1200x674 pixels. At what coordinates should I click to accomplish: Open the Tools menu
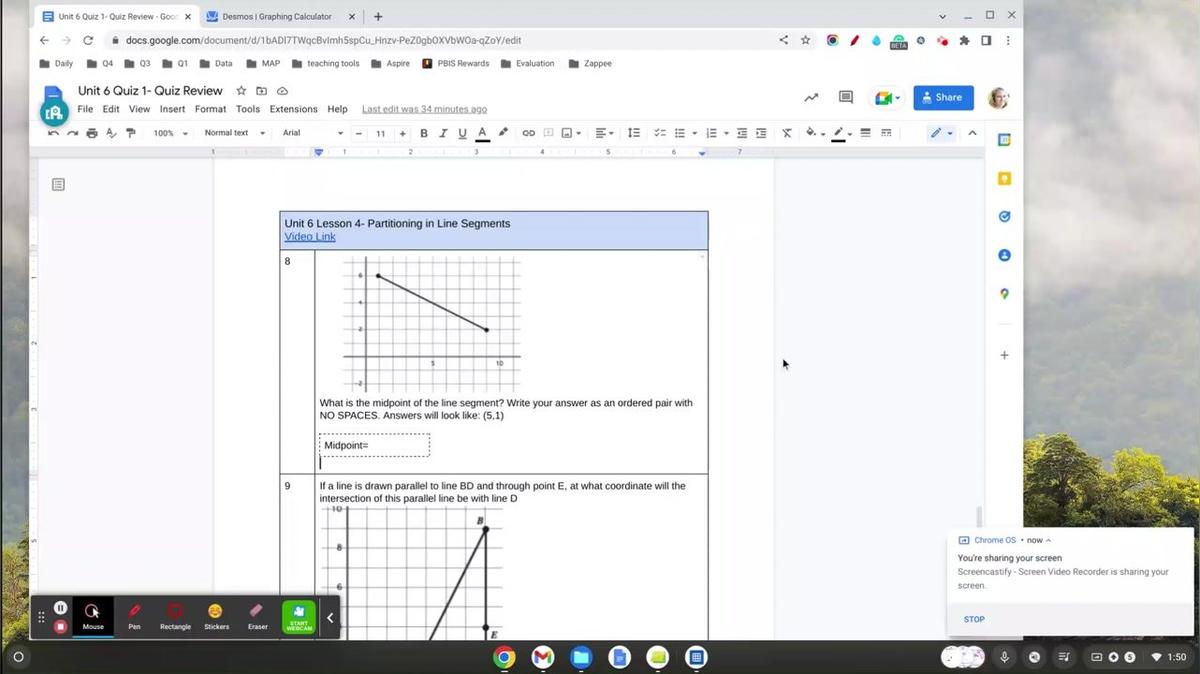click(248, 109)
